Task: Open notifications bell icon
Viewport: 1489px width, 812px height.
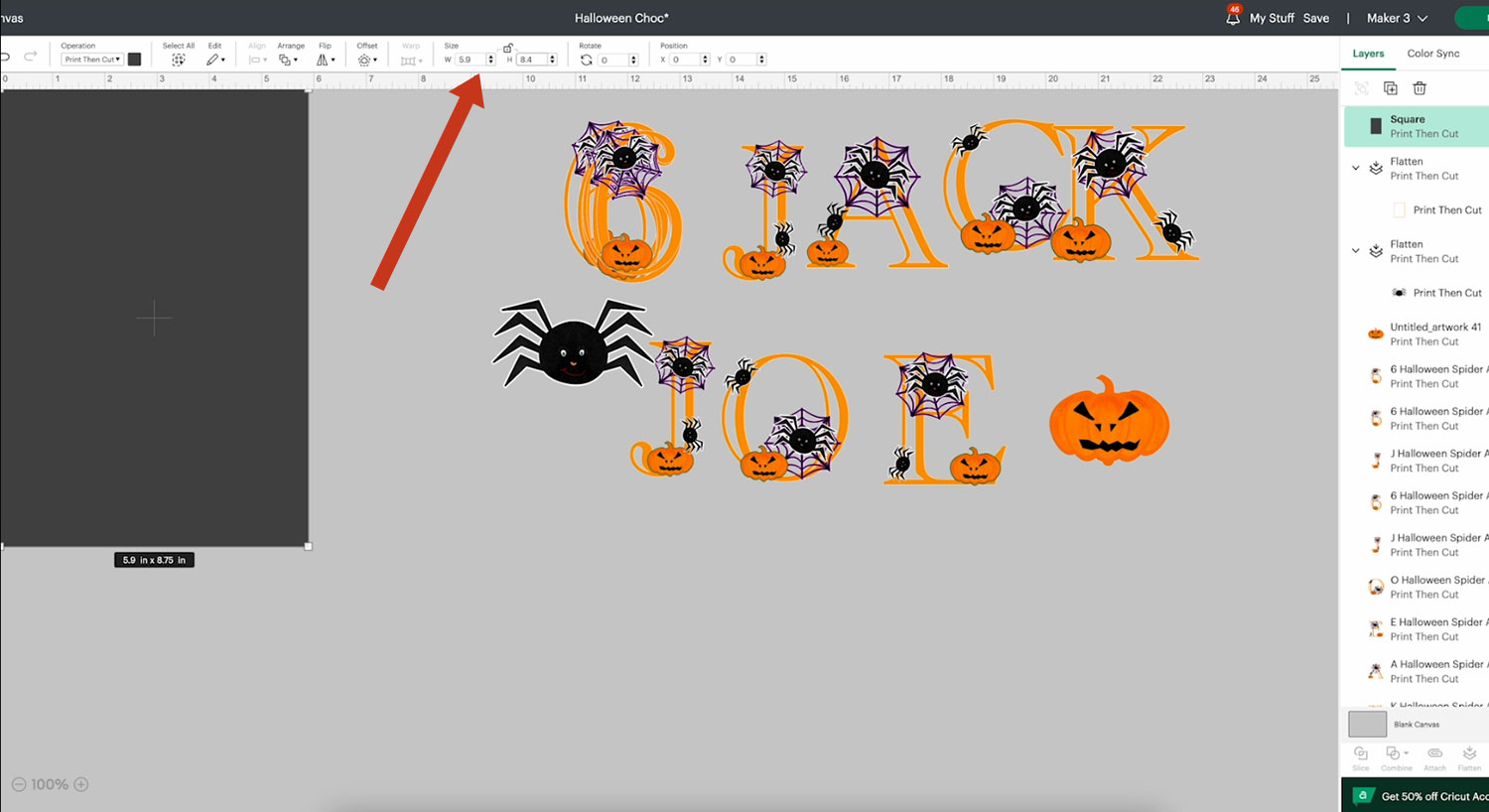Action: coord(1233,18)
